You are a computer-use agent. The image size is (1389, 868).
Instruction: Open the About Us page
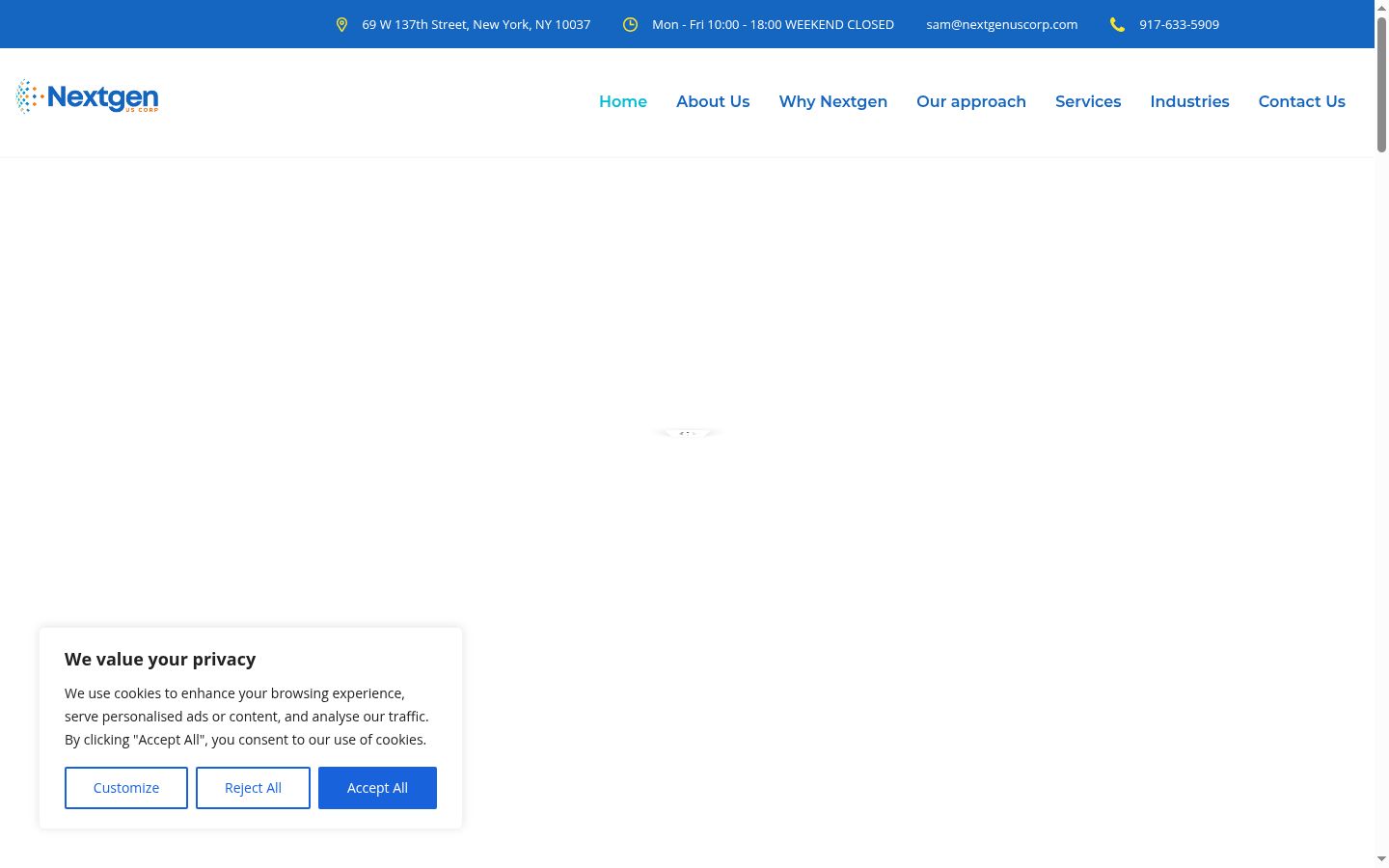click(713, 101)
